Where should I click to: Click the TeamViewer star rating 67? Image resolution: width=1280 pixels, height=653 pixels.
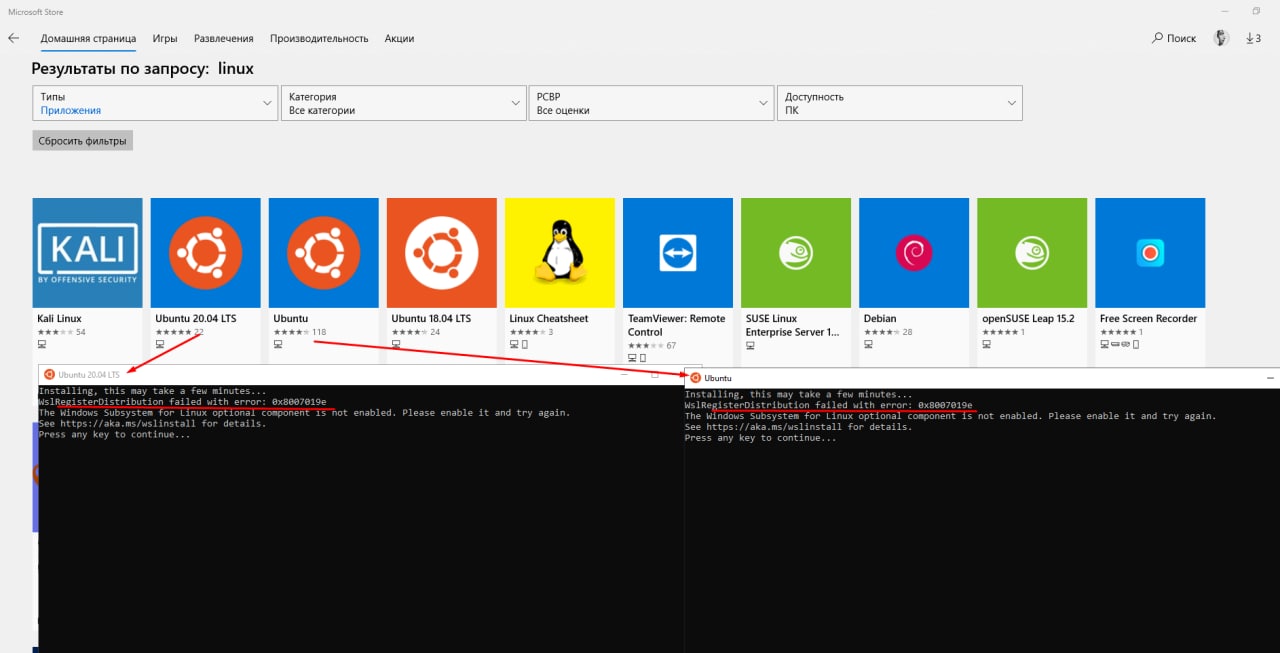(646, 345)
